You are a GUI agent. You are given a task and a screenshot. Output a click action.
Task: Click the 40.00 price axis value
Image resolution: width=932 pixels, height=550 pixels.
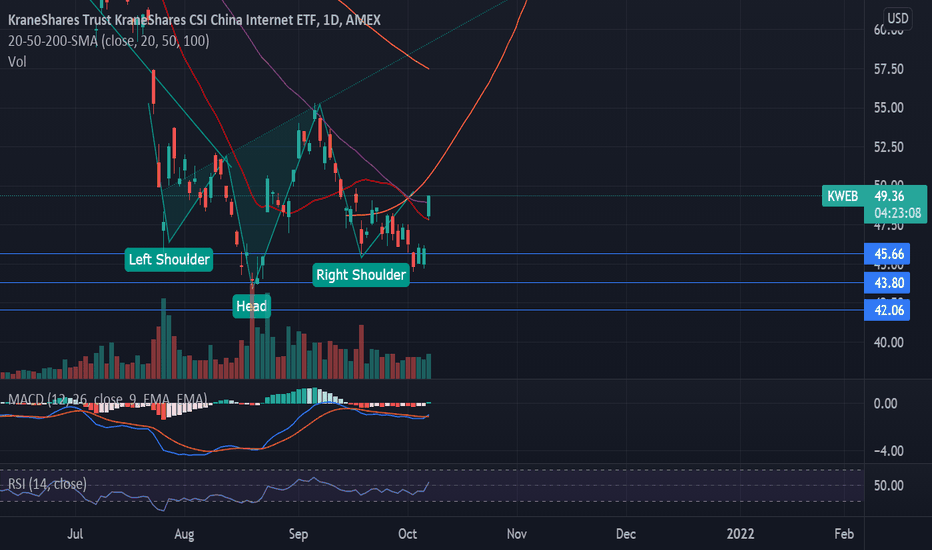889,342
